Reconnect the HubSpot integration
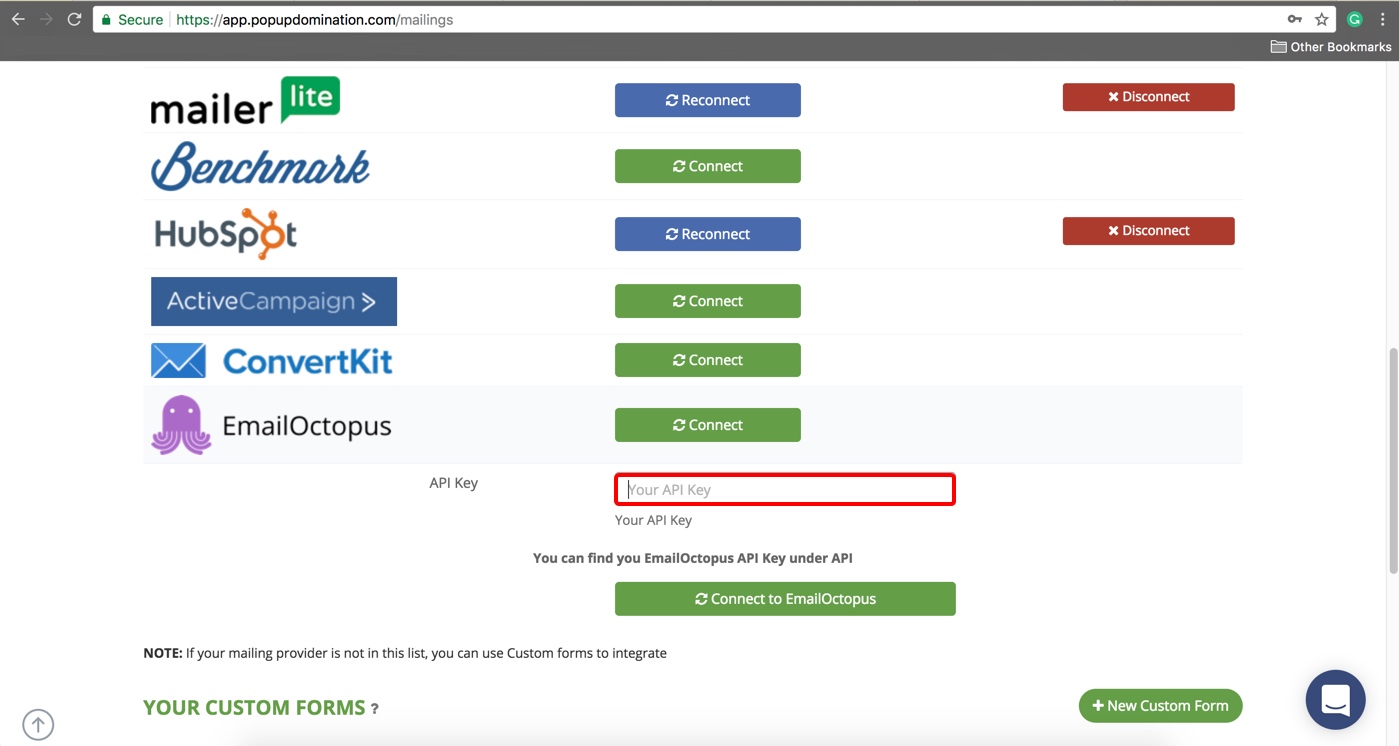This screenshot has width=1399, height=746. click(x=708, y=234)
